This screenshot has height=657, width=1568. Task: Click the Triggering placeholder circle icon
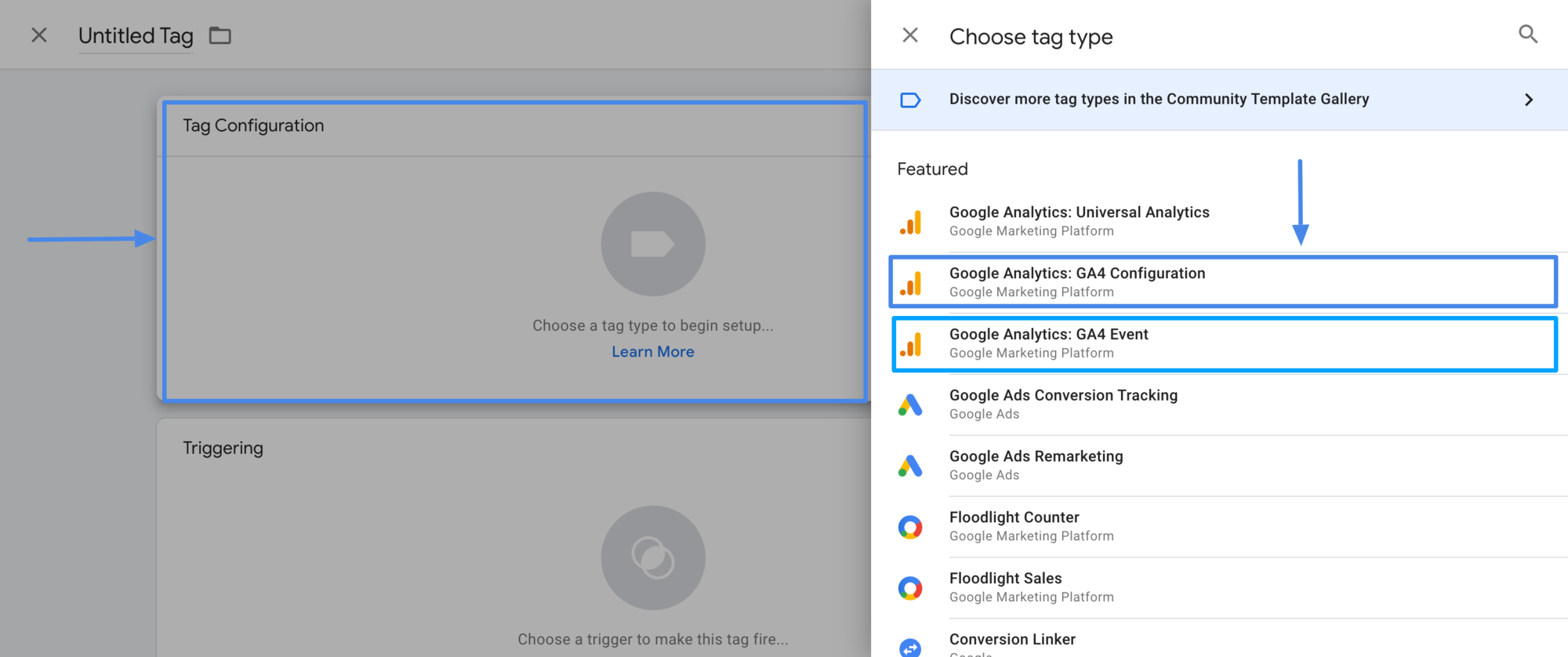(x=653, y=557)
